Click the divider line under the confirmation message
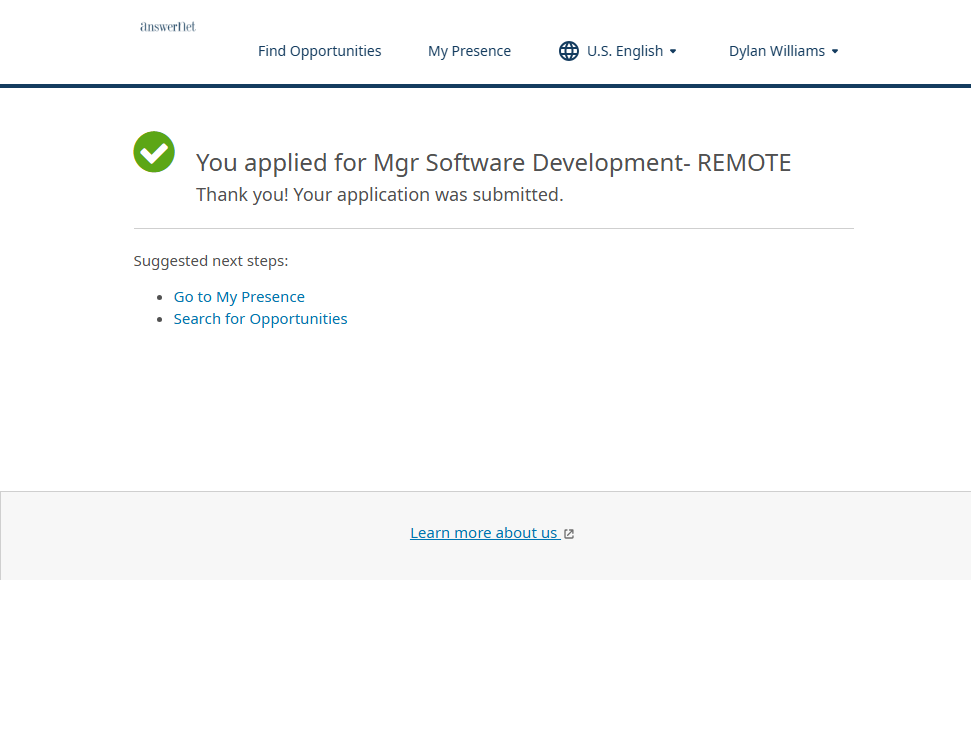971x735 pixels. pyautogui.click(x=493, y=228)
